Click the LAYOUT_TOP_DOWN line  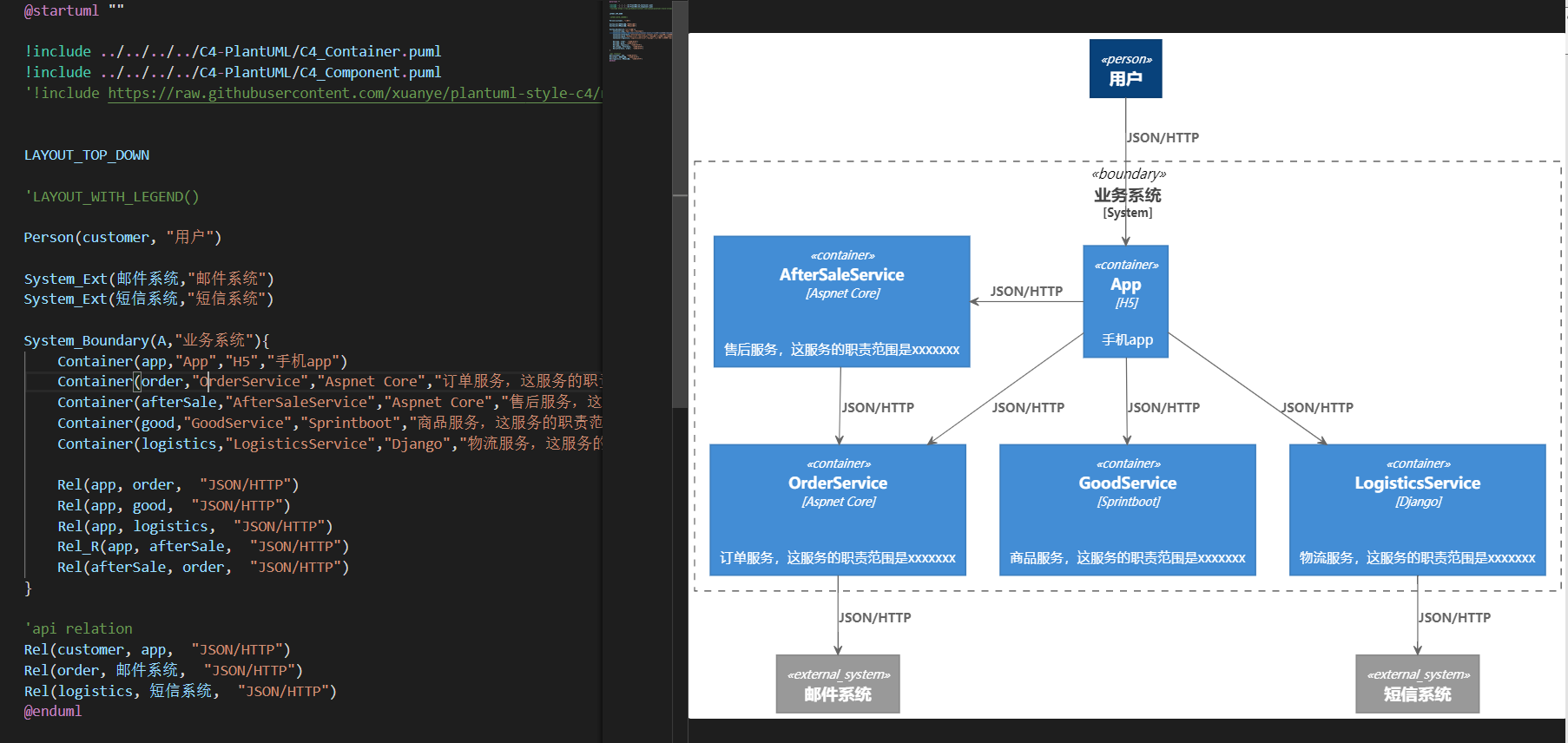pyautogui.click(x=87, y=155)
